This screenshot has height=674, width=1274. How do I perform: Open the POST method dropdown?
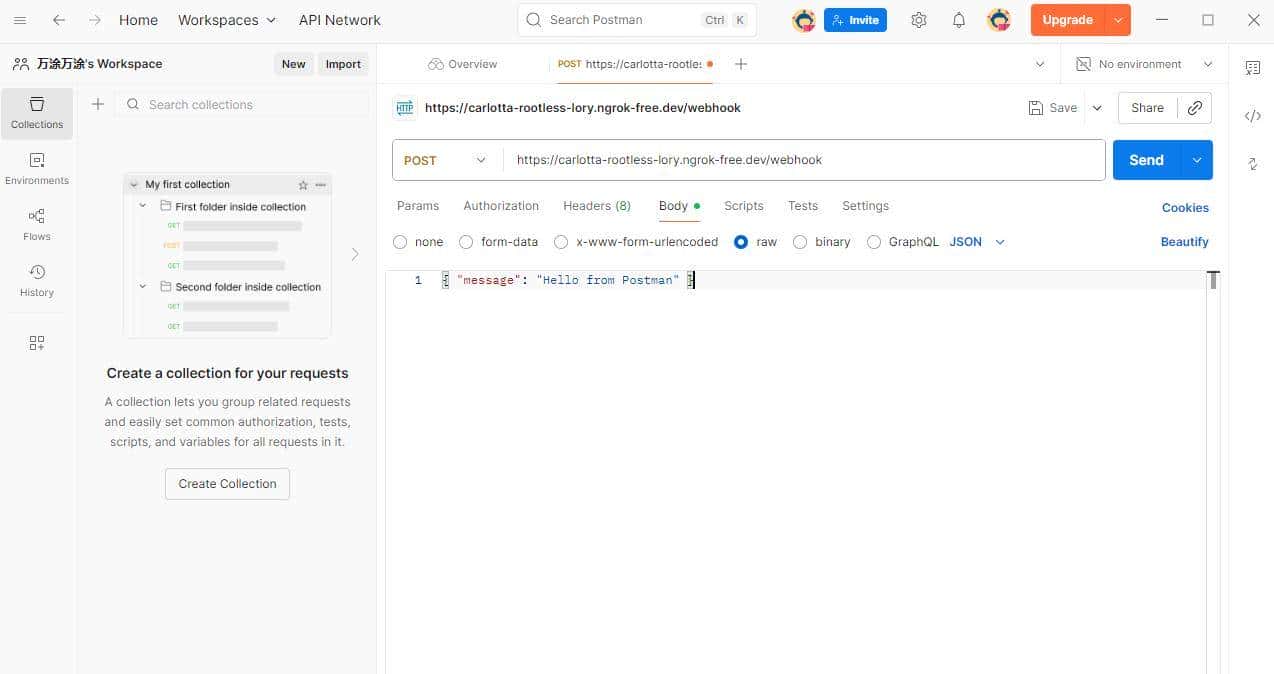pos(446,160)
